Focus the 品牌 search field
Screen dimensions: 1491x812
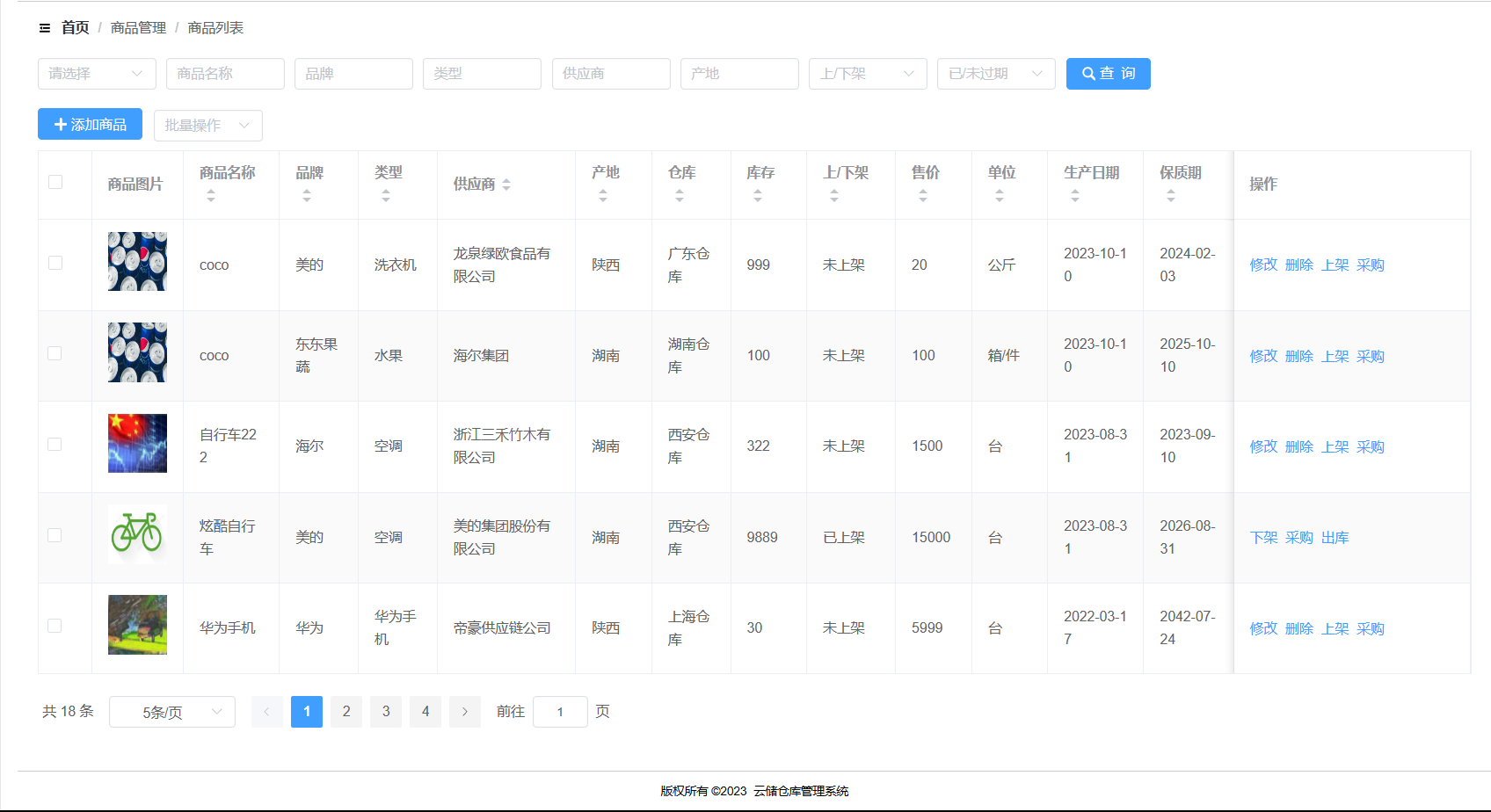[x=353, y=74]
